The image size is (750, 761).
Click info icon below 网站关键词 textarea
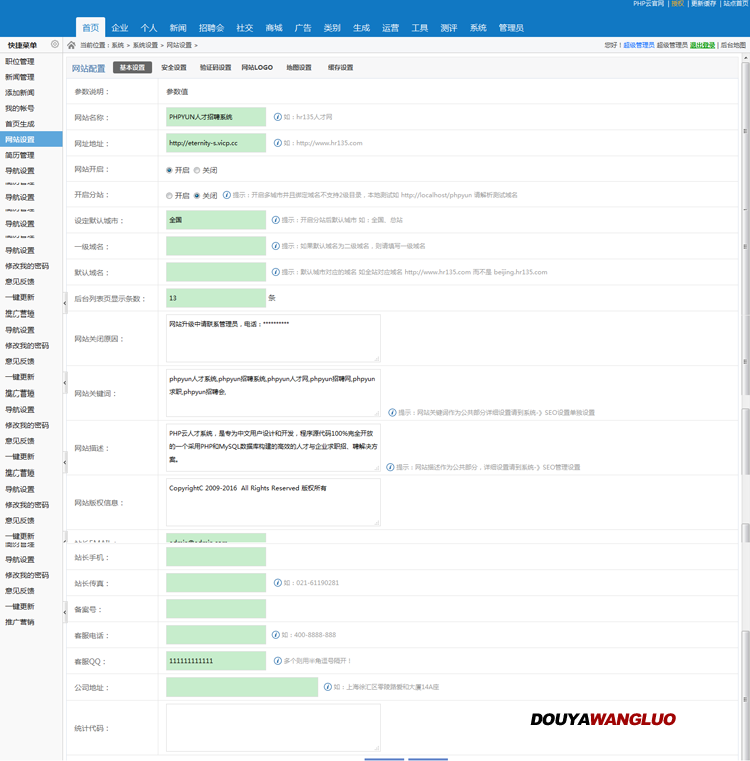pos(392,413)
